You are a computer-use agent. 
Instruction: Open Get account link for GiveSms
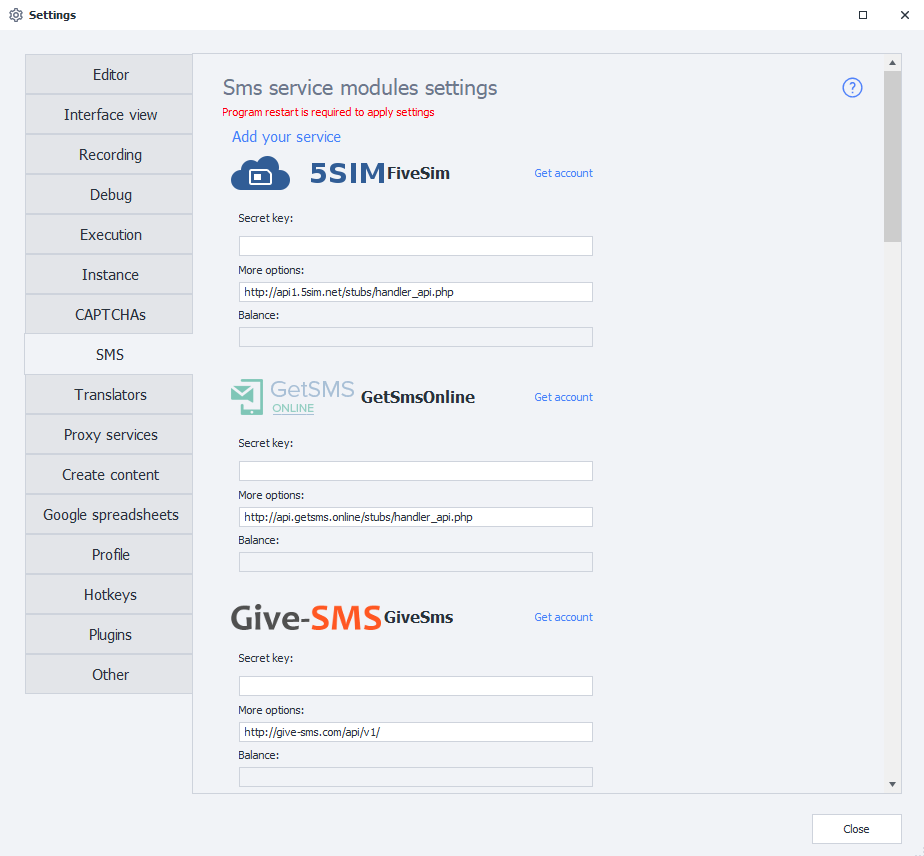563,617
